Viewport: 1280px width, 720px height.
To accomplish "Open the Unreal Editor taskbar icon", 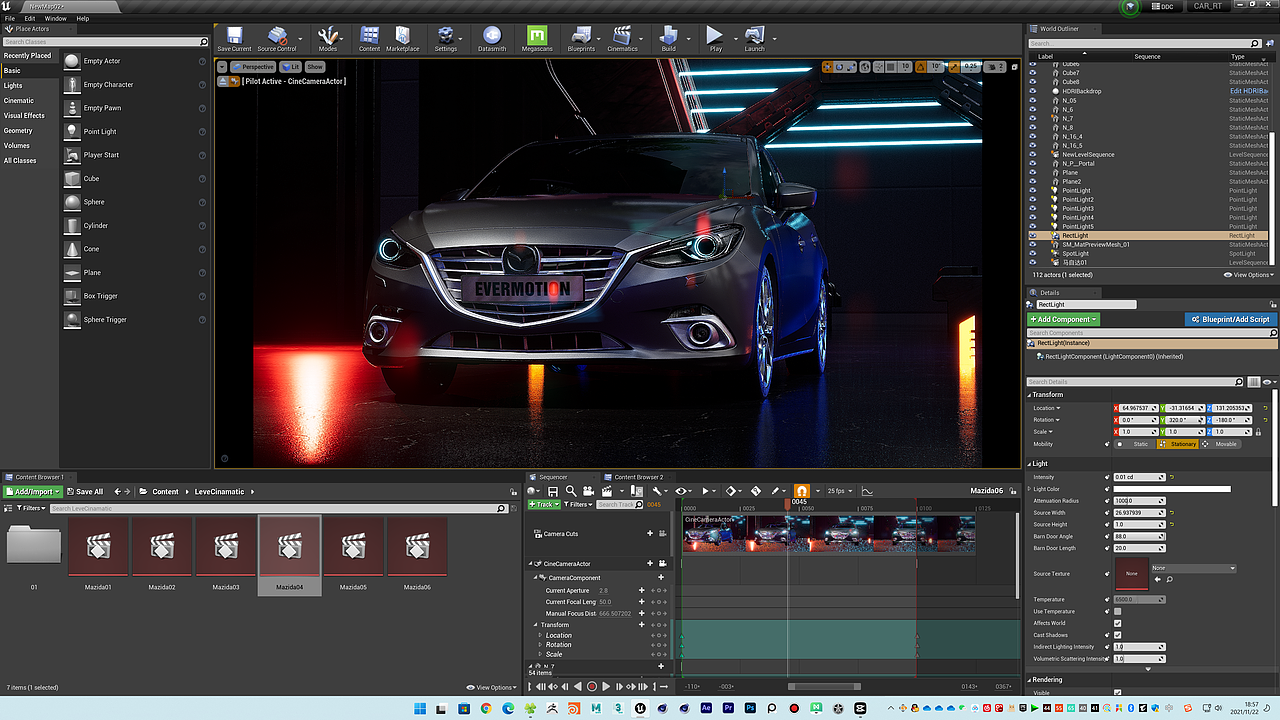I will click(640, 708).
